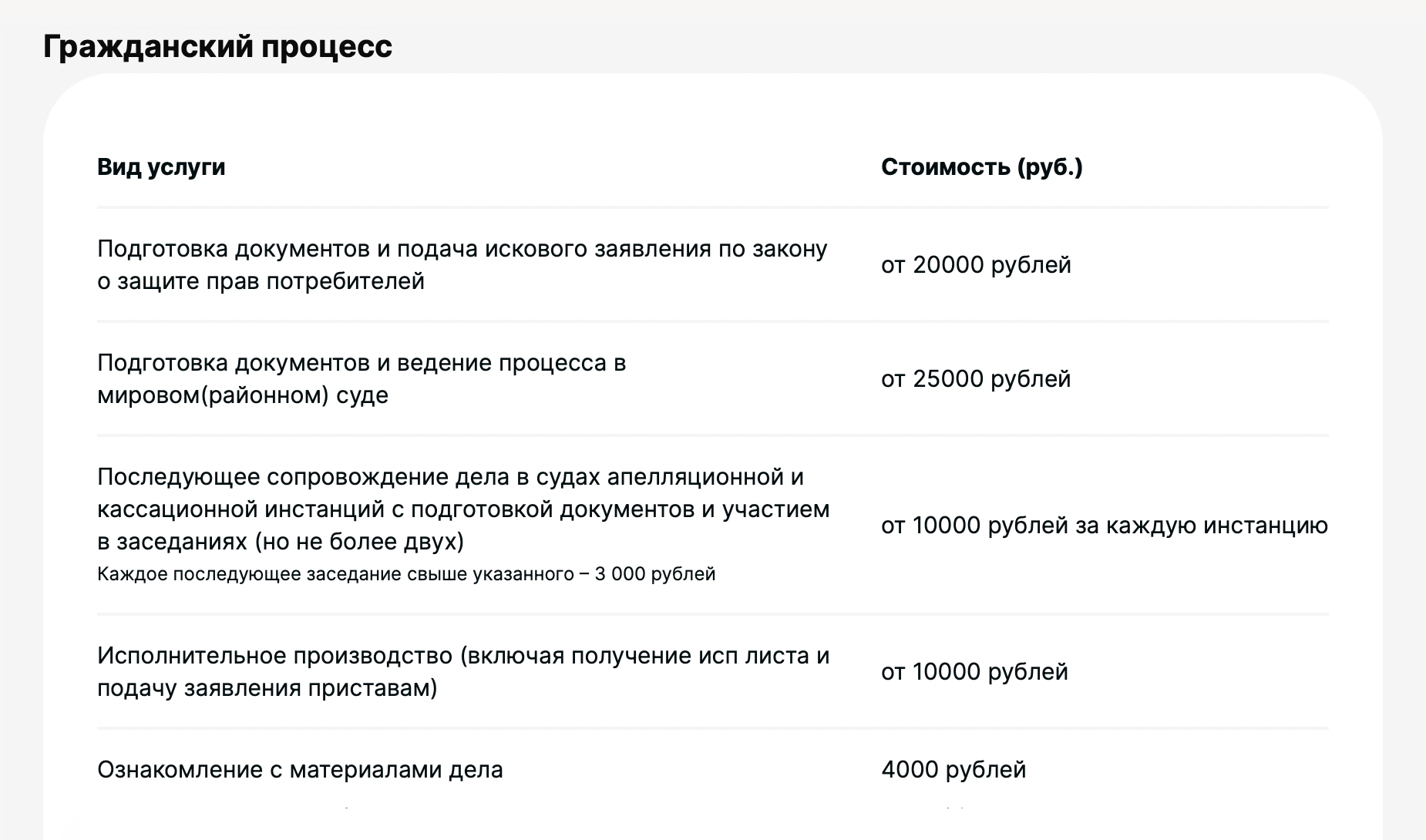Viewport: 1426px width, 840px height.
Task: Select the 'Исполнительное производство' service description
Action: (463, 672)
